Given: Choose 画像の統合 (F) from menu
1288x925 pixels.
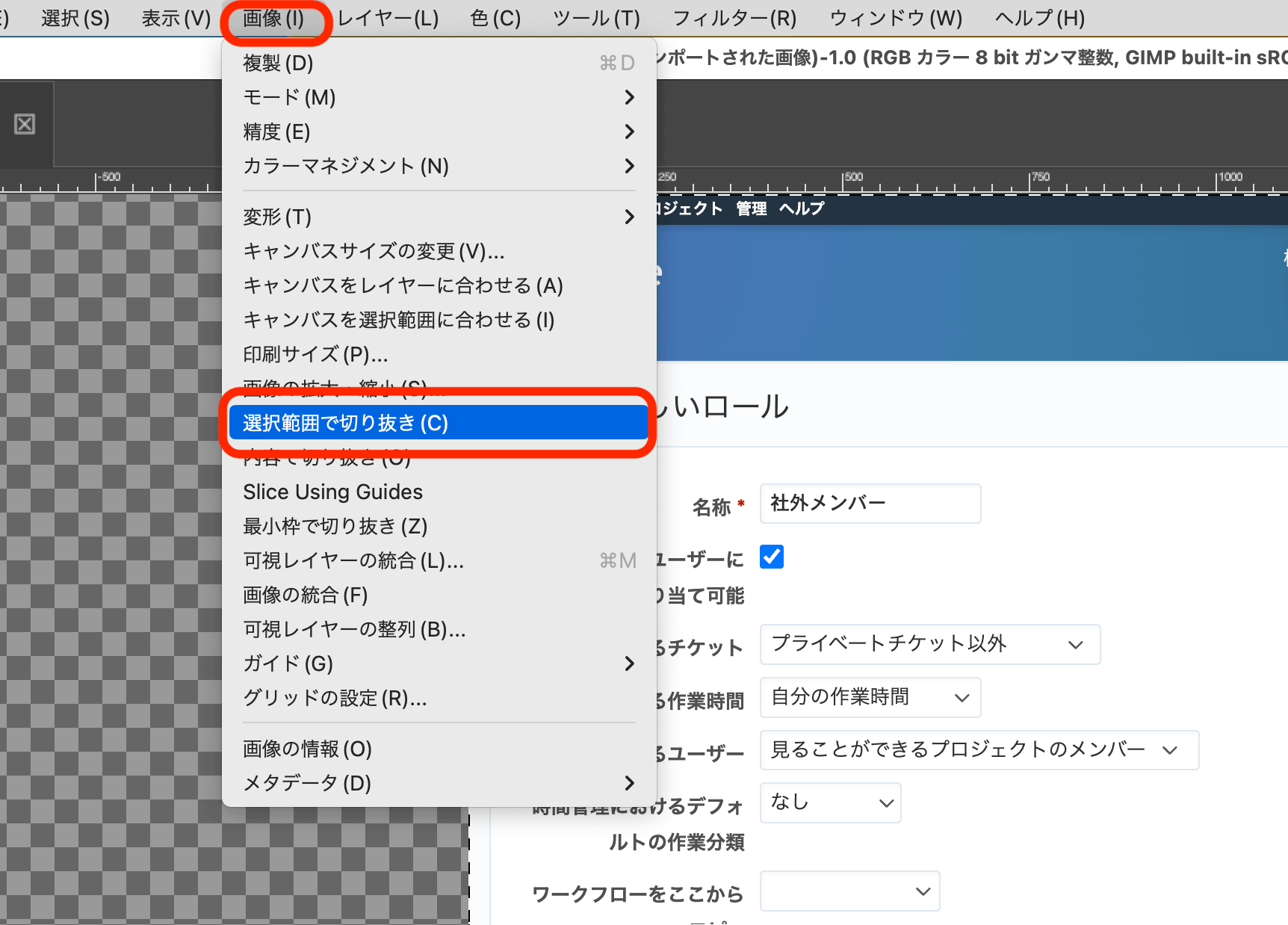Looking at the screenshot, I should [x=306, y=595].
